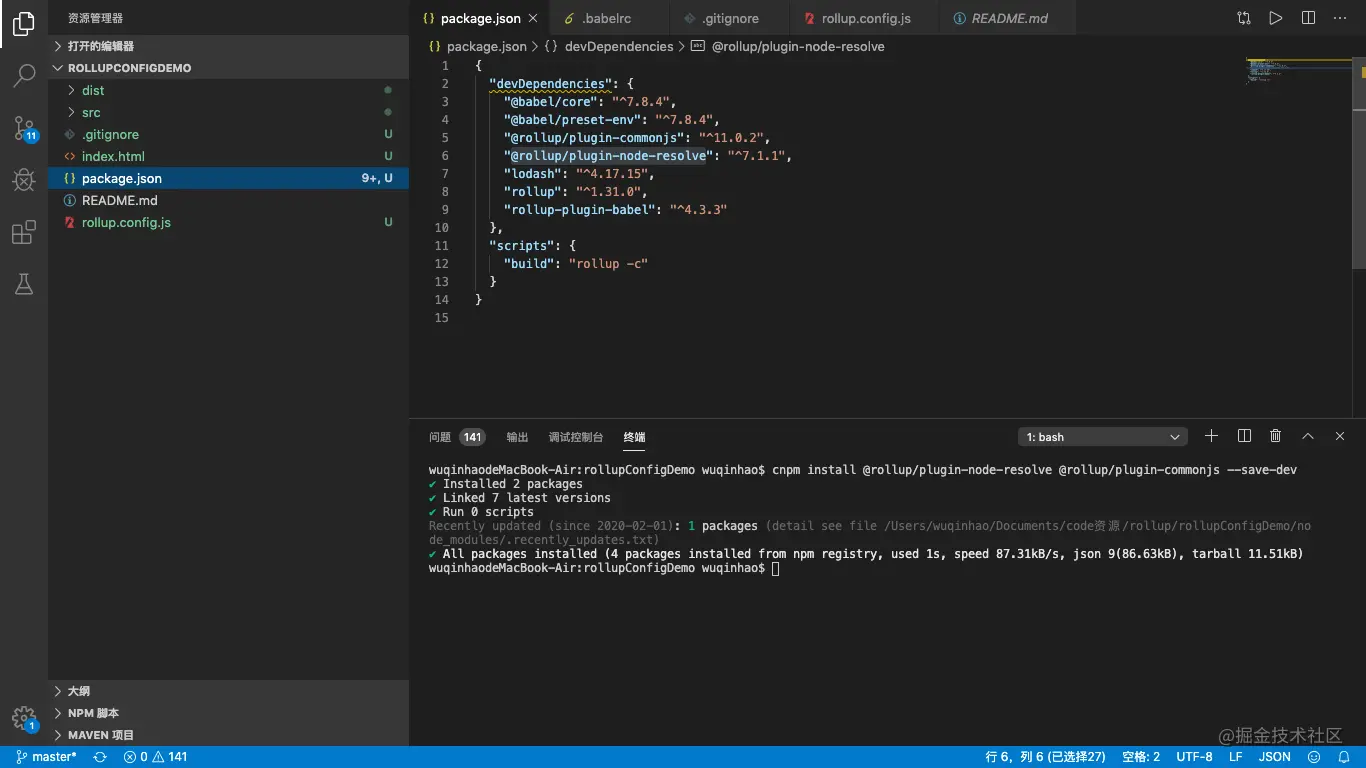The height and width of the screenshot is (768, 1366).
Task: Click the "lodash" dependency line
Action: [579, 173]
